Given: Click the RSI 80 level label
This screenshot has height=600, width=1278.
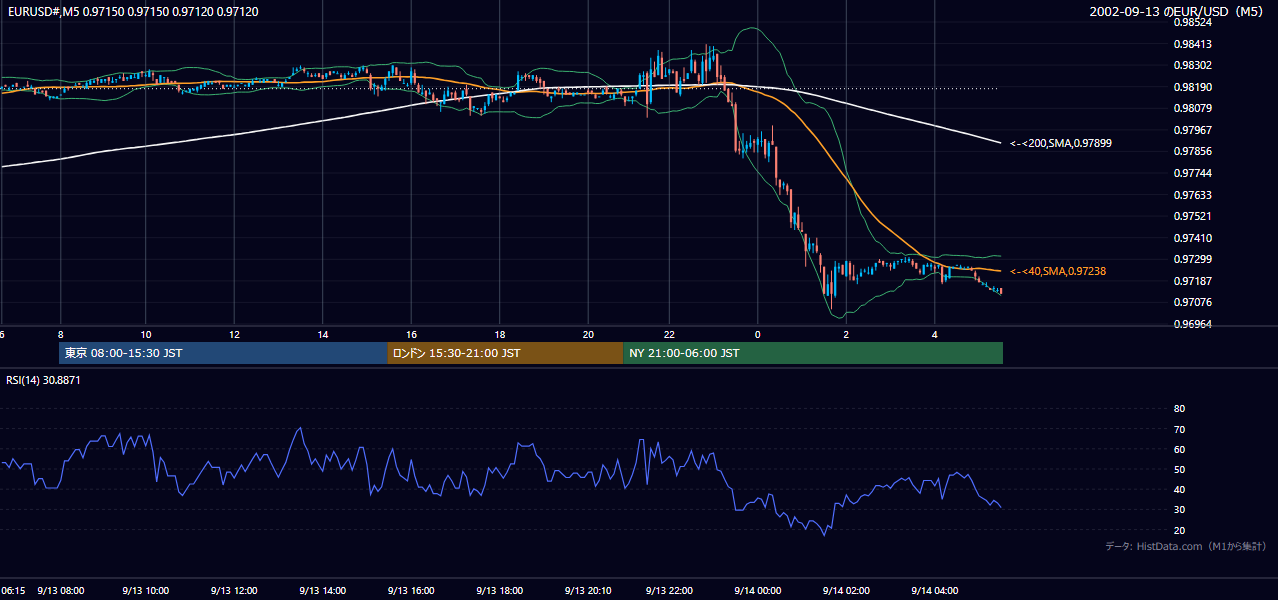Looking at the screenshot, I should (x=1179, y=409).
